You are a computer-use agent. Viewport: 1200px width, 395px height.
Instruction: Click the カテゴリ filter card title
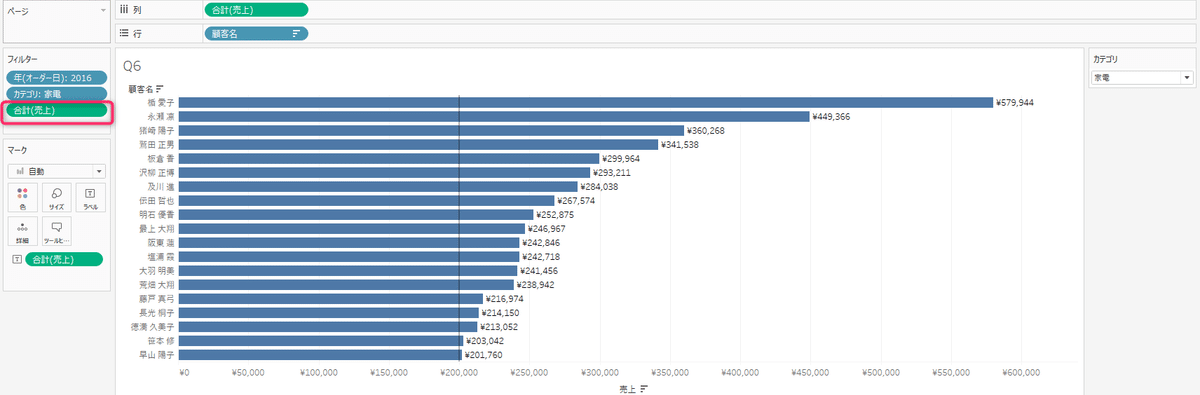tap(1105, 60)
